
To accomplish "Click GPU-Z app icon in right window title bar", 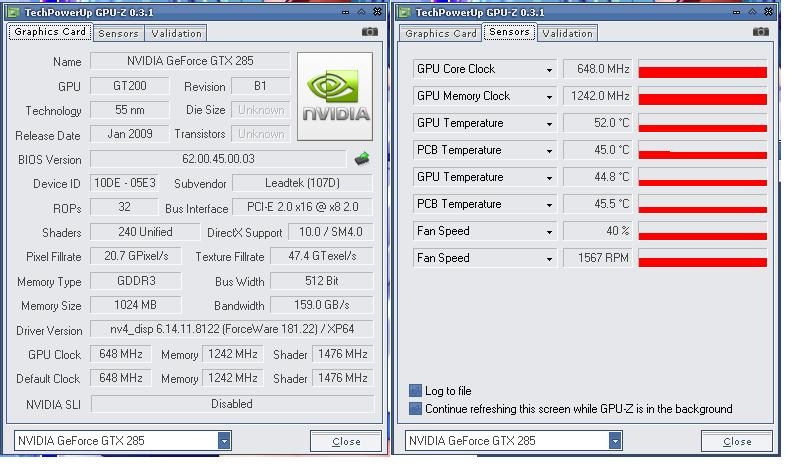I will 404,12.
